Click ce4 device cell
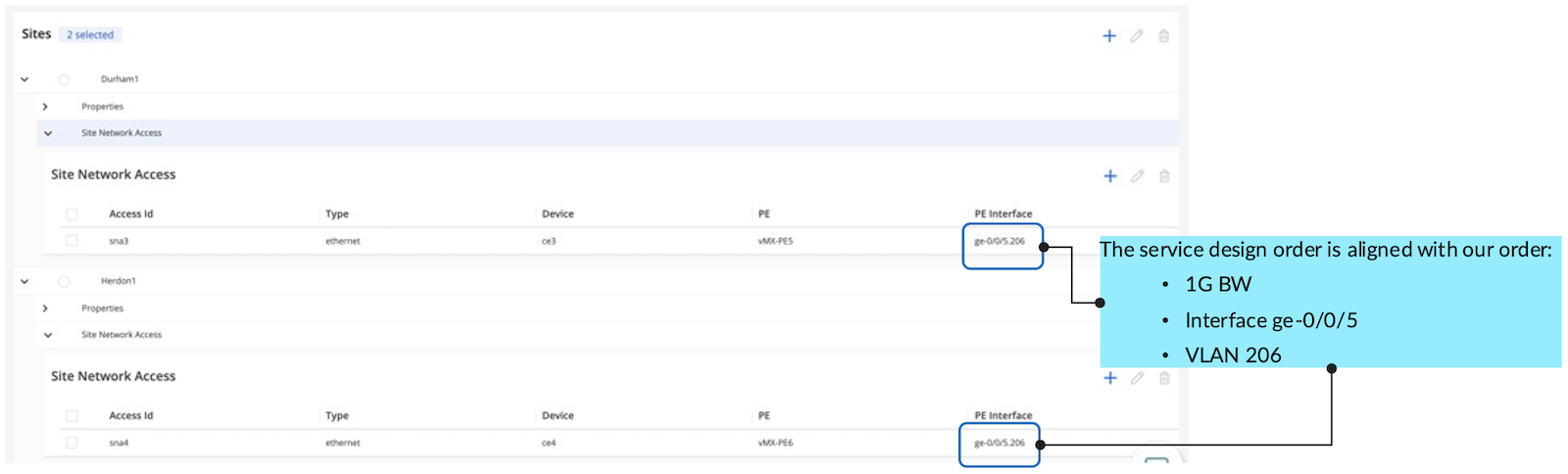Viewport: 1568px width, 474px height. click(x=549, y=443)
